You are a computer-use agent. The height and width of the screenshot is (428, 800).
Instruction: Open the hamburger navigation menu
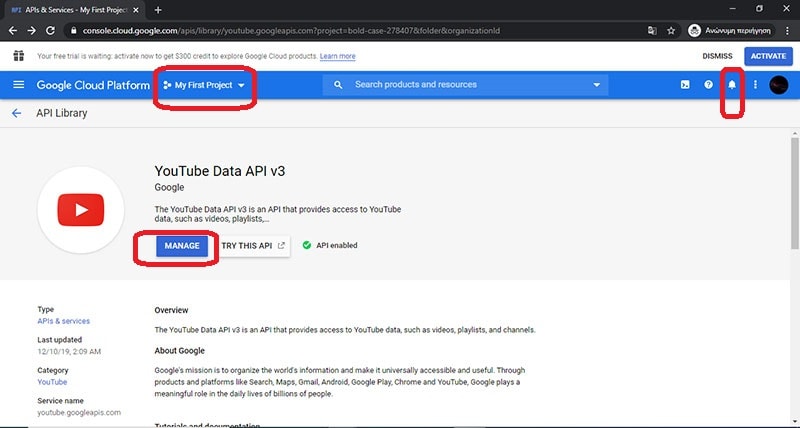point(18,85)
